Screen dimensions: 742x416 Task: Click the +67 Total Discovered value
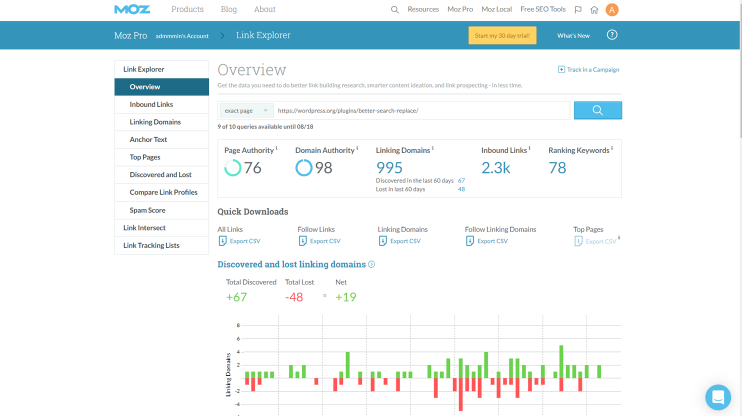pos(236,297)
